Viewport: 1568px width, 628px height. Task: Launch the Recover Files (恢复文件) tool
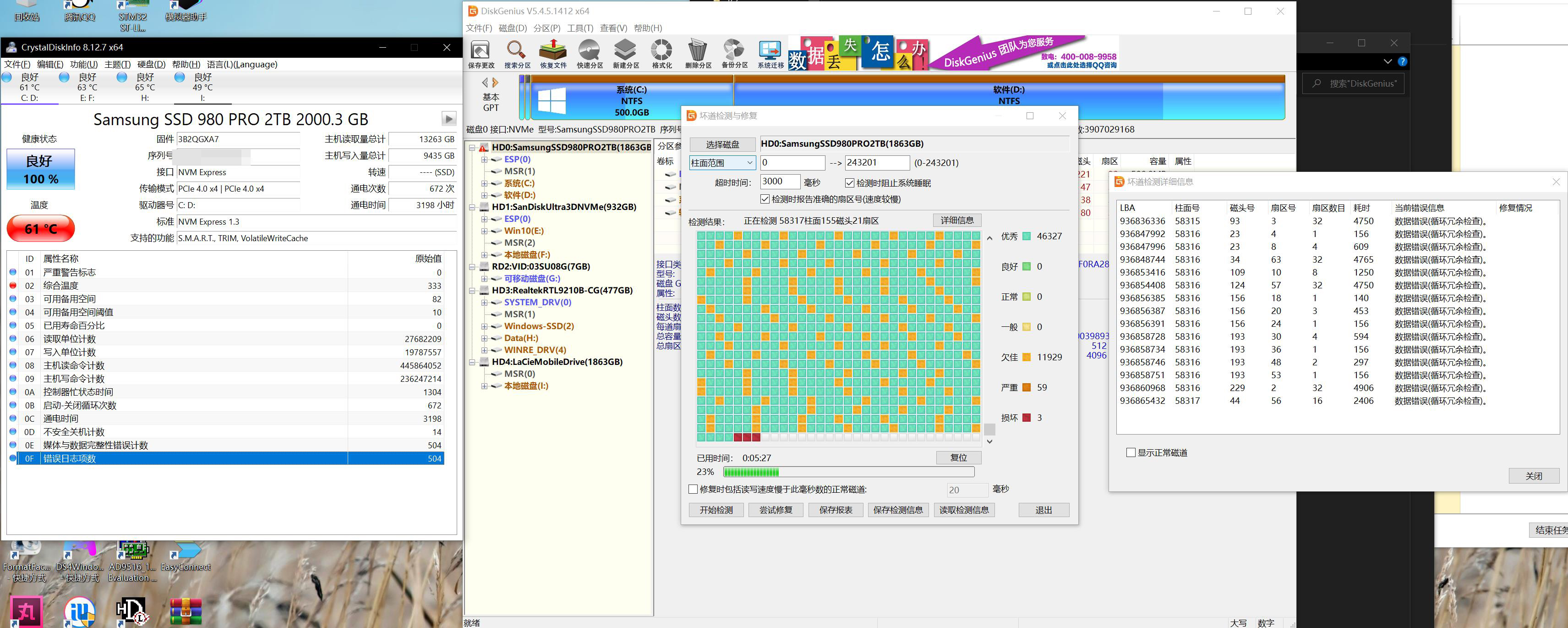[553, 54]
